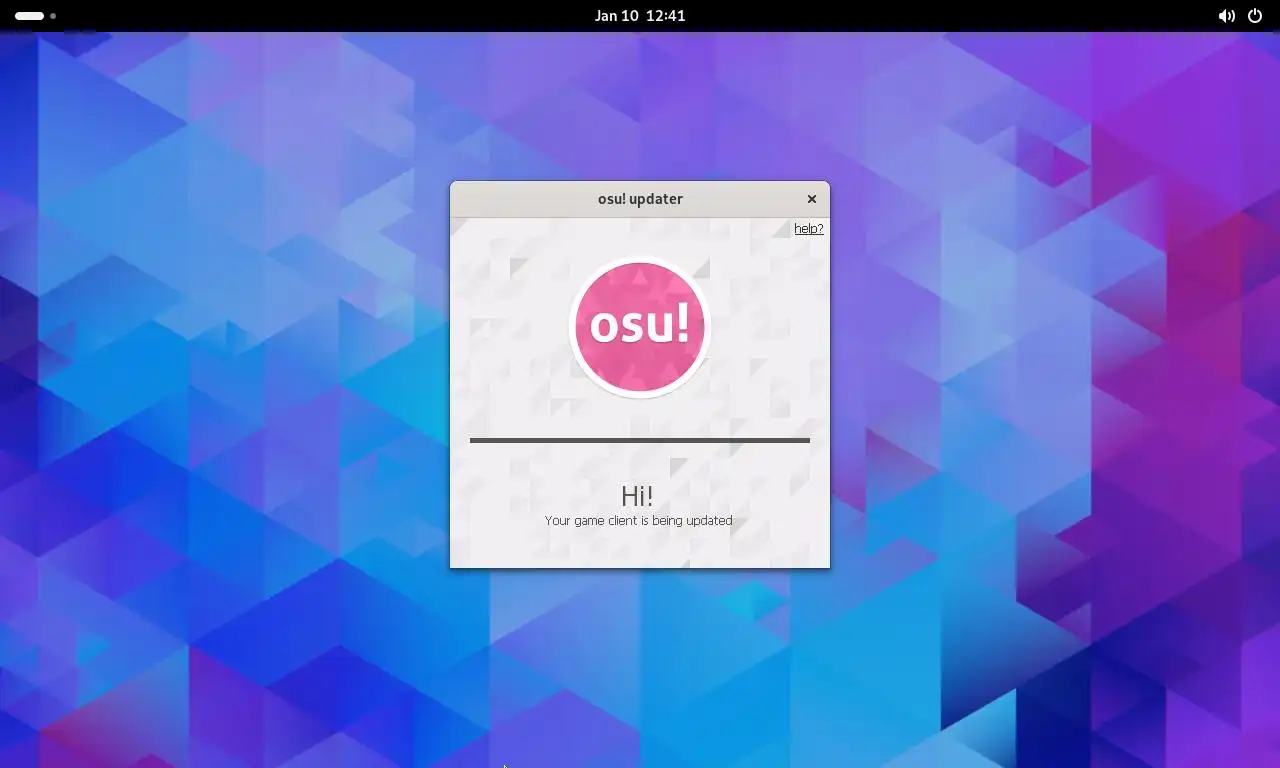Click the volume speaker icon
Image resolution: width=1280 pixels, height=768 pixels.
tap(1226, 16)
